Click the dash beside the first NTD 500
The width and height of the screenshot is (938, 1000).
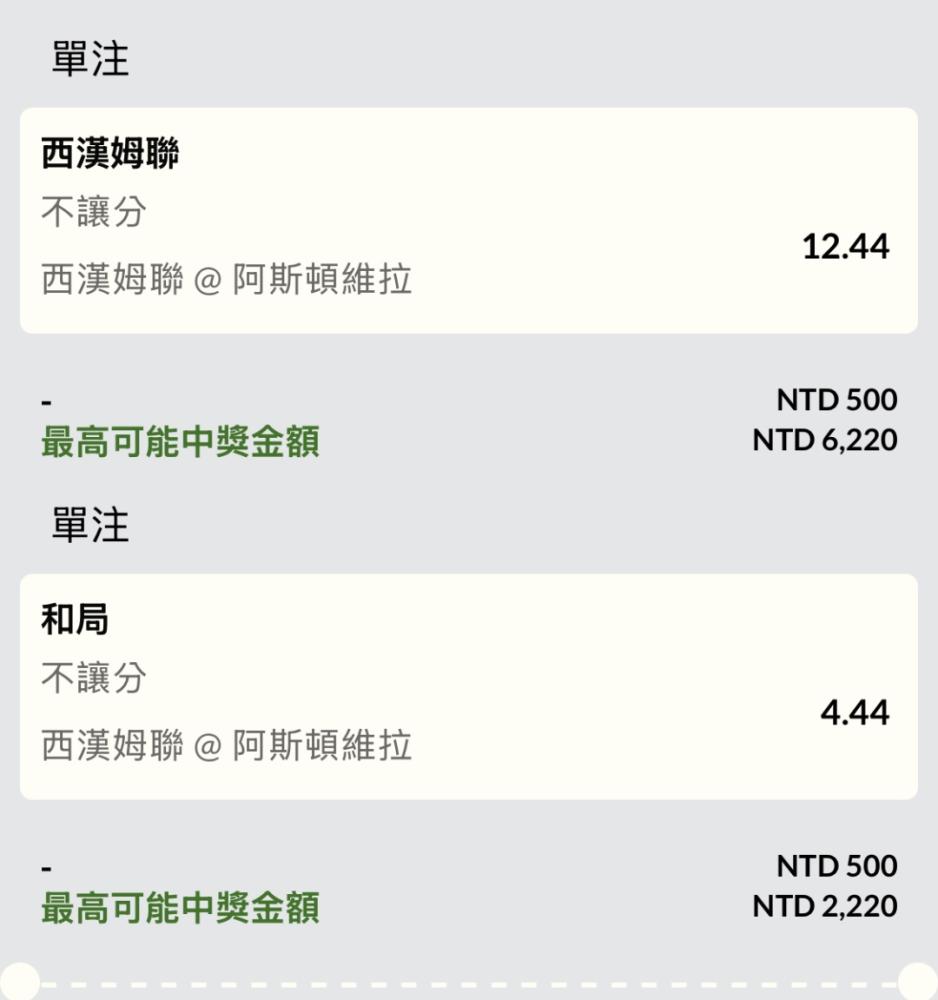(x=46, y=402)
